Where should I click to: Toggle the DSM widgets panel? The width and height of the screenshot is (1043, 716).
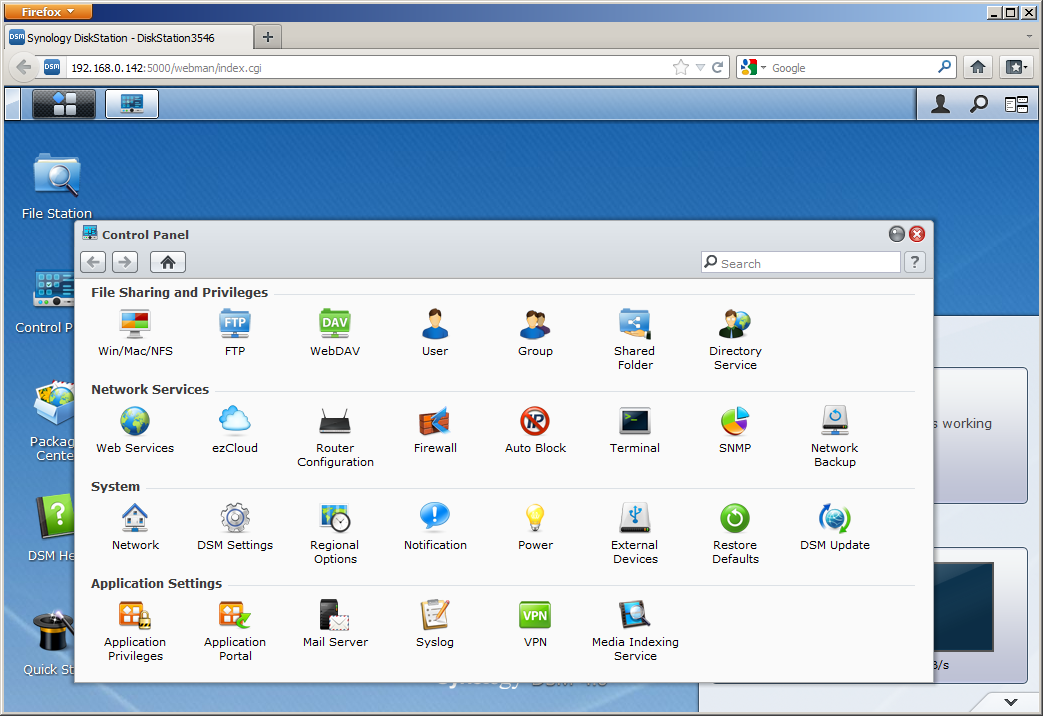[1016, 104]
